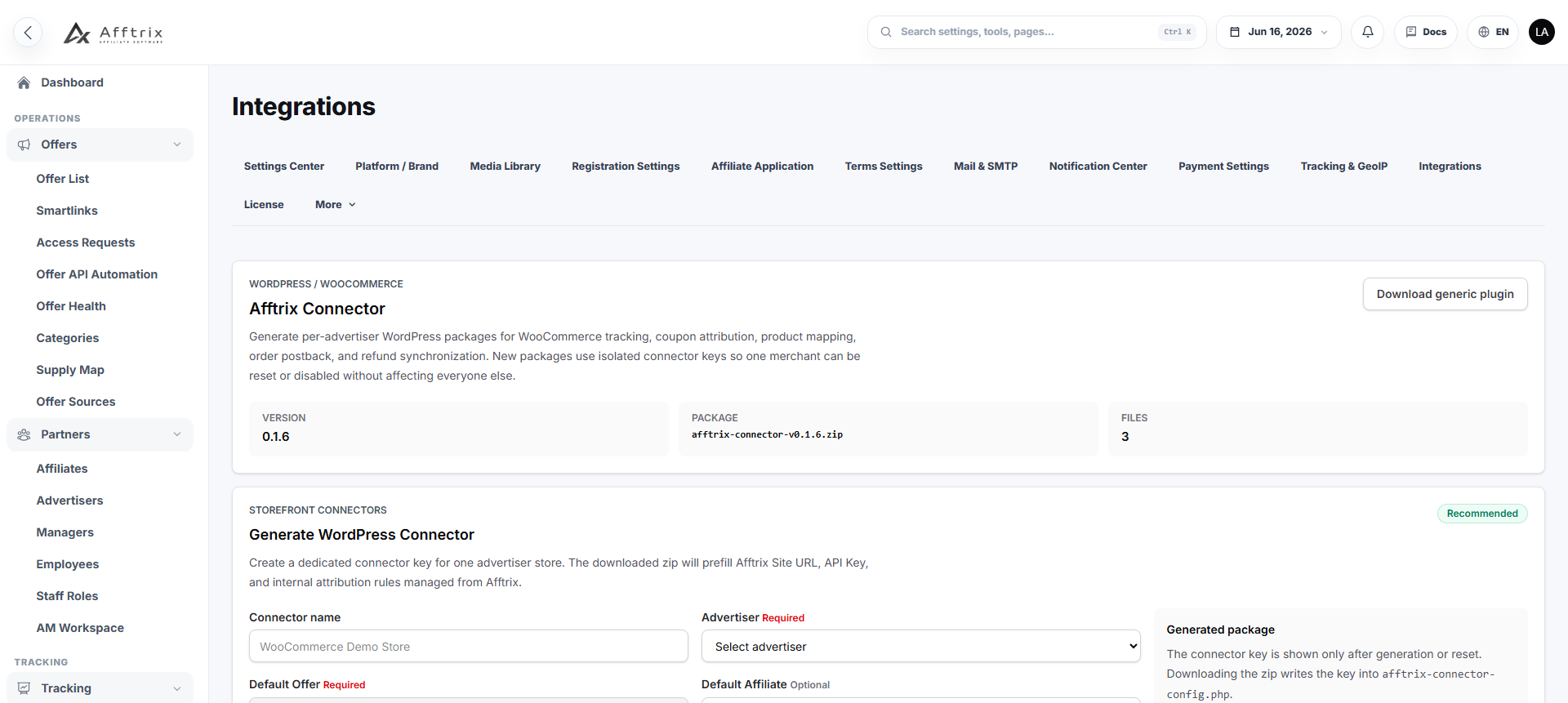Open Staff Roles page
The image size is (1568, 703).
(x=67, y=596)
